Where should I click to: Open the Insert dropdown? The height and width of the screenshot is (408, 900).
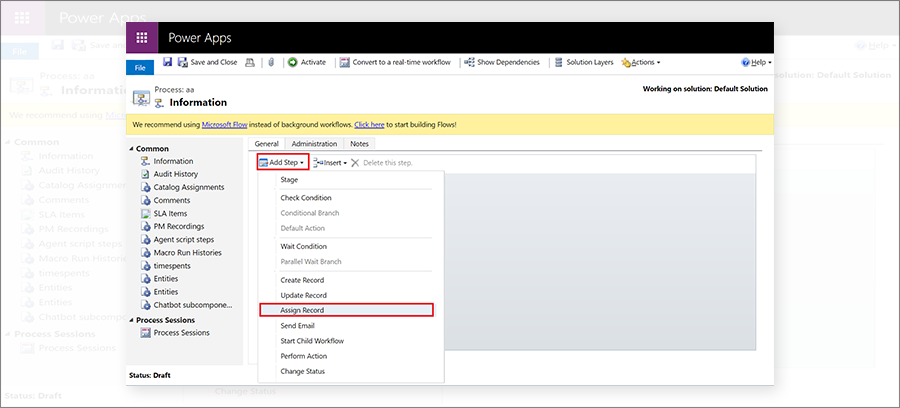pos(331,163)
